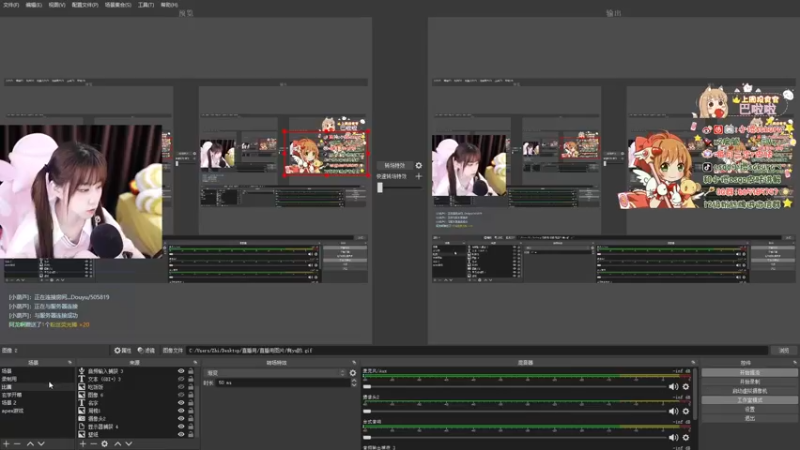Open 滤镜 filters in the source toolbar
800x450 pixels.
click(146, 351)
